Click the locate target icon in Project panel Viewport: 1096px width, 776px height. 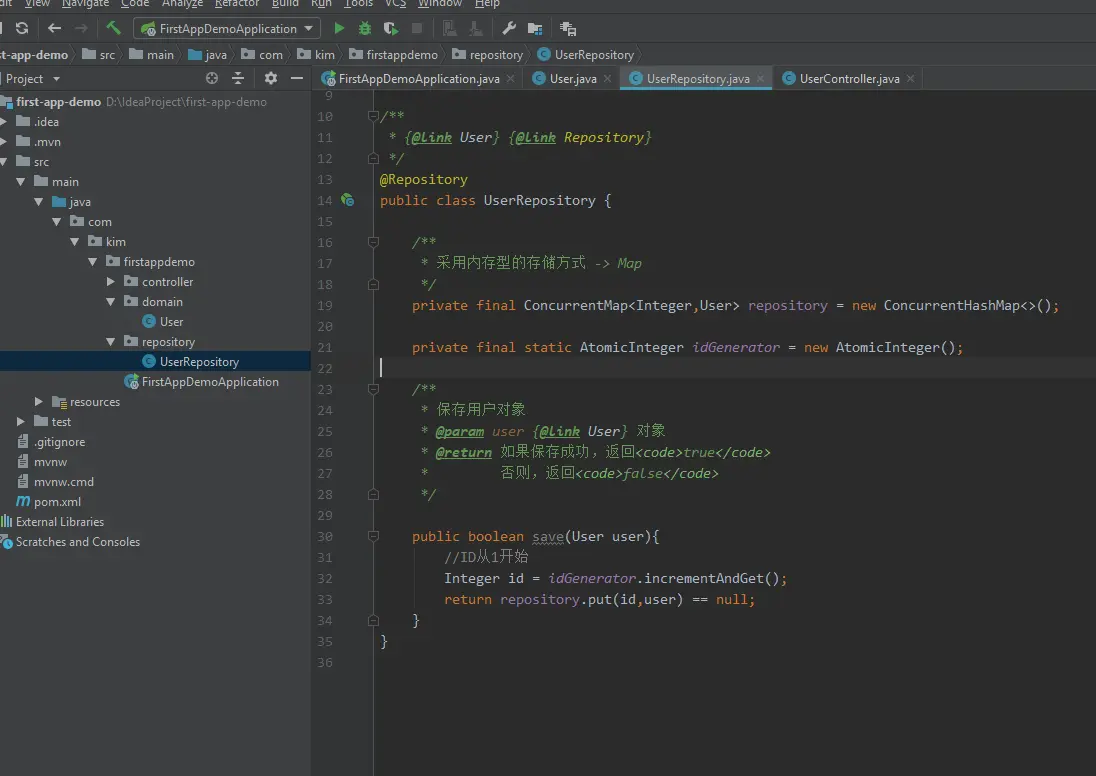coord(212,78)
